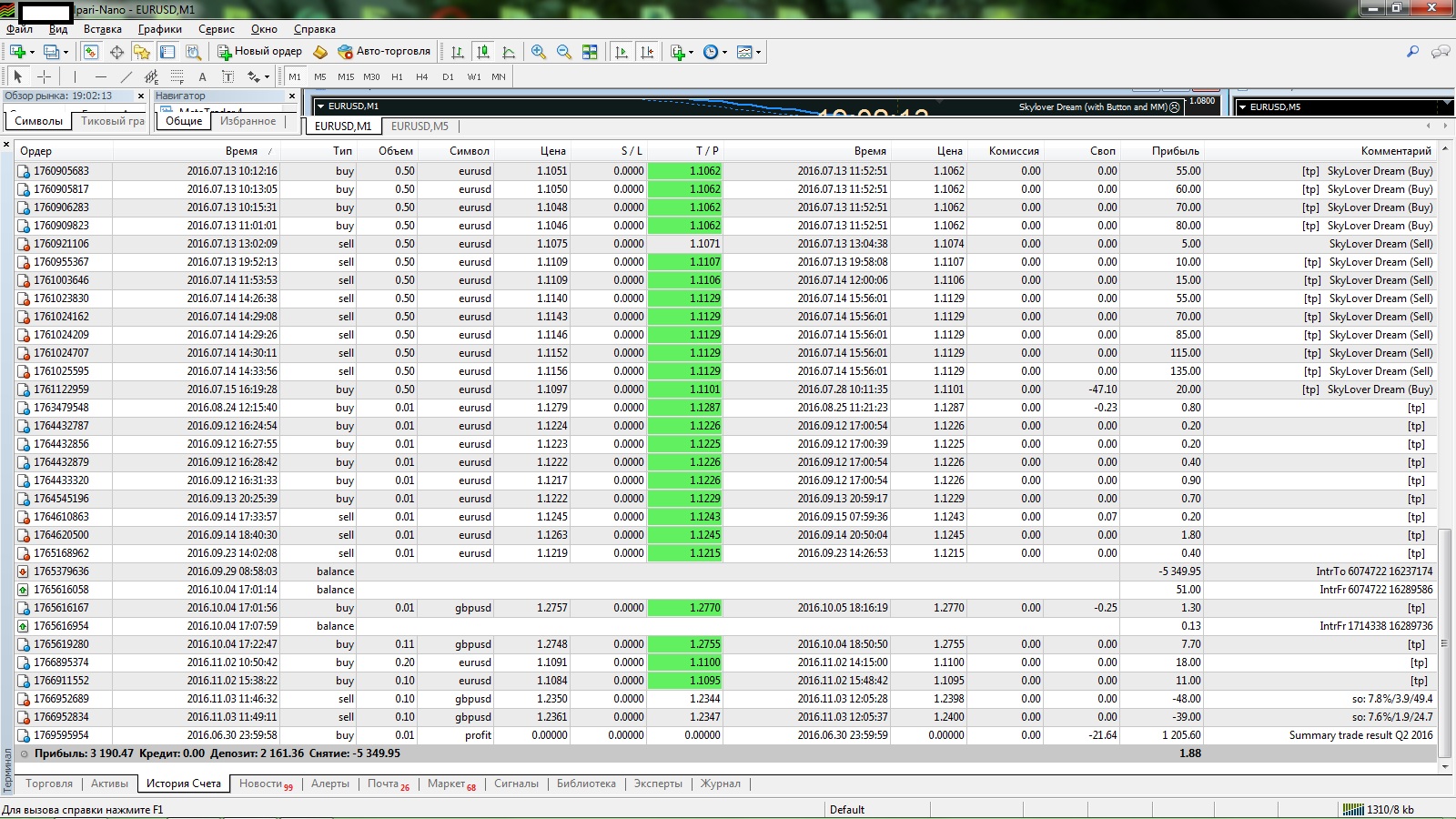Launch MetaEditor via yellow book icon
The width and height of the screenshot is (1456, 819).
point(320,52)
